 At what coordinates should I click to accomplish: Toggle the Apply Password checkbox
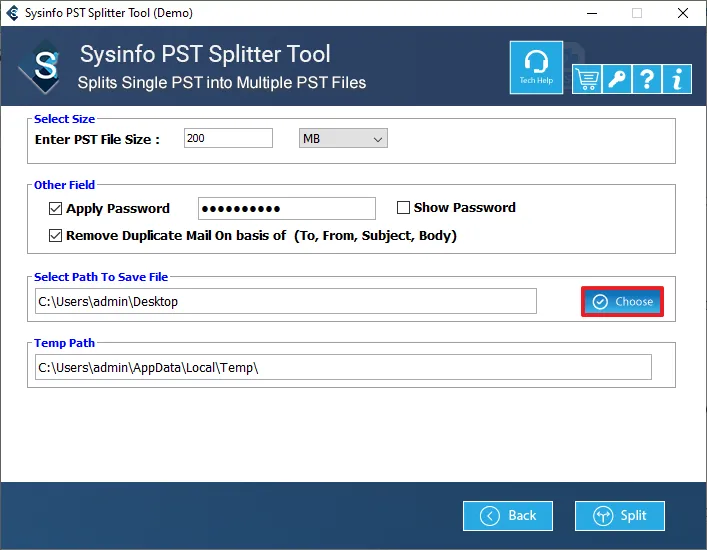click(55, 208)
